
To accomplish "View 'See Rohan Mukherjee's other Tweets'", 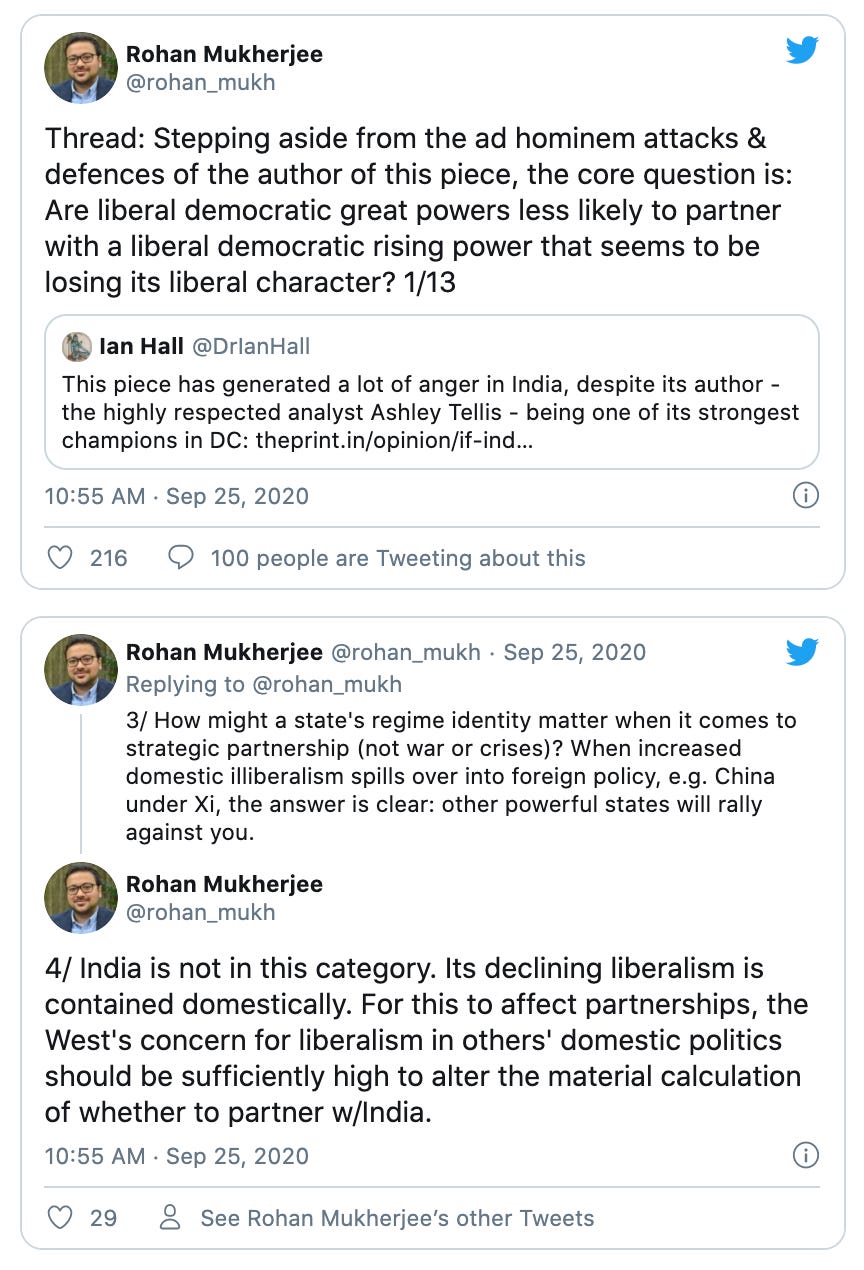I will coord(397,1217).
